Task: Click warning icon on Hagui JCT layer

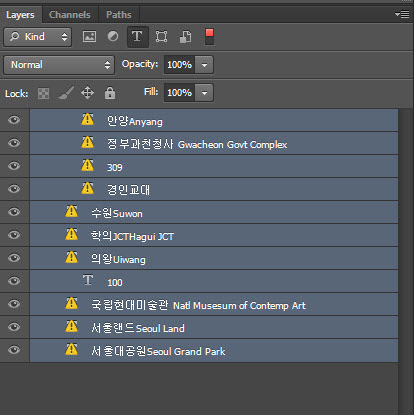Action: [x=72, y=235]
